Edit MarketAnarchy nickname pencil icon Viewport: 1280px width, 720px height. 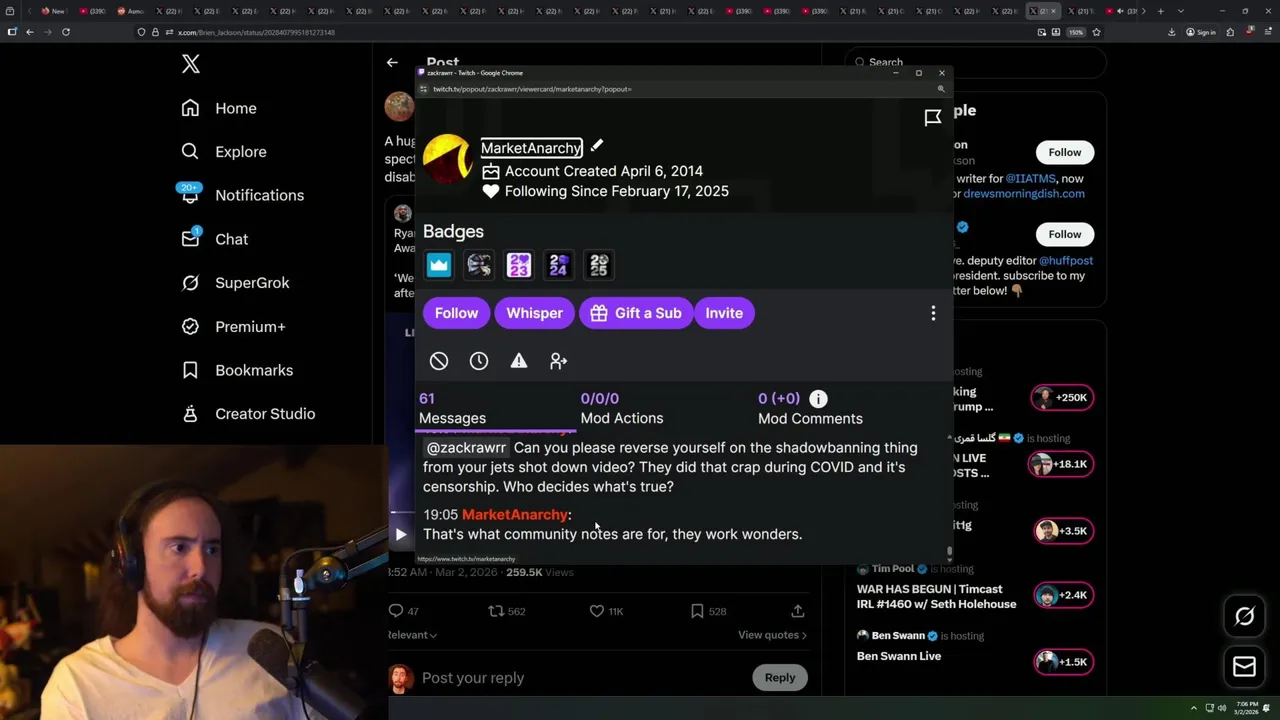point(597,146)
